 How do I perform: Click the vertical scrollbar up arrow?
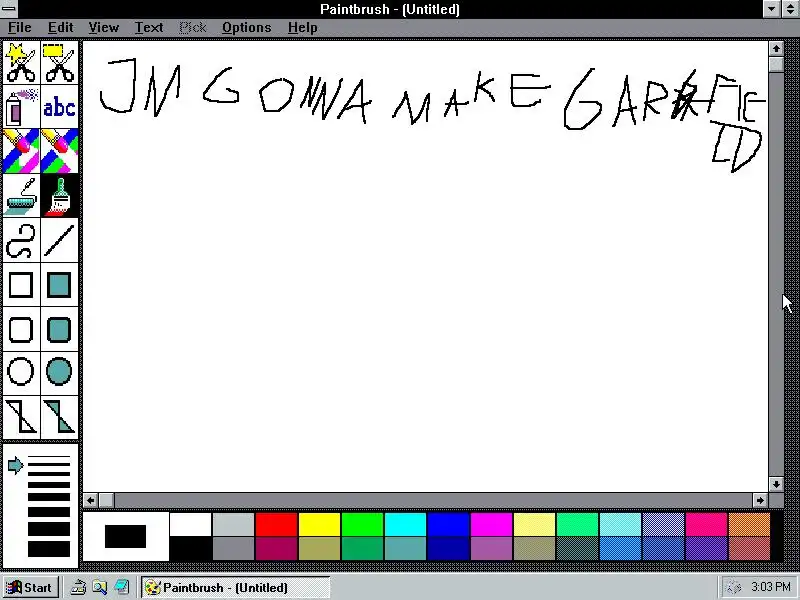click(x=776, y=48)
